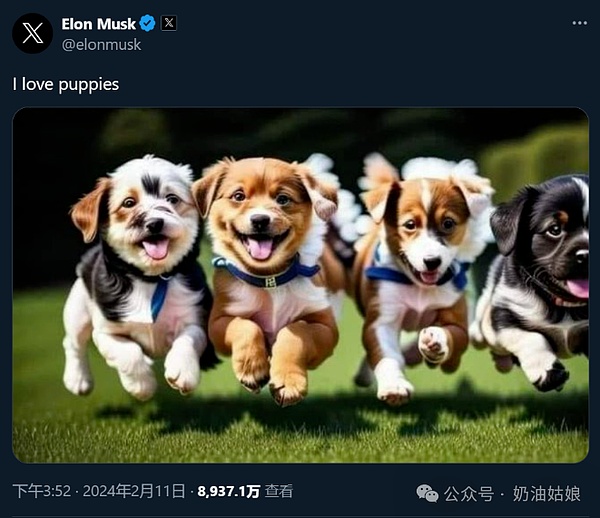Click the gold tag on the blue collar

coord(270,282)
